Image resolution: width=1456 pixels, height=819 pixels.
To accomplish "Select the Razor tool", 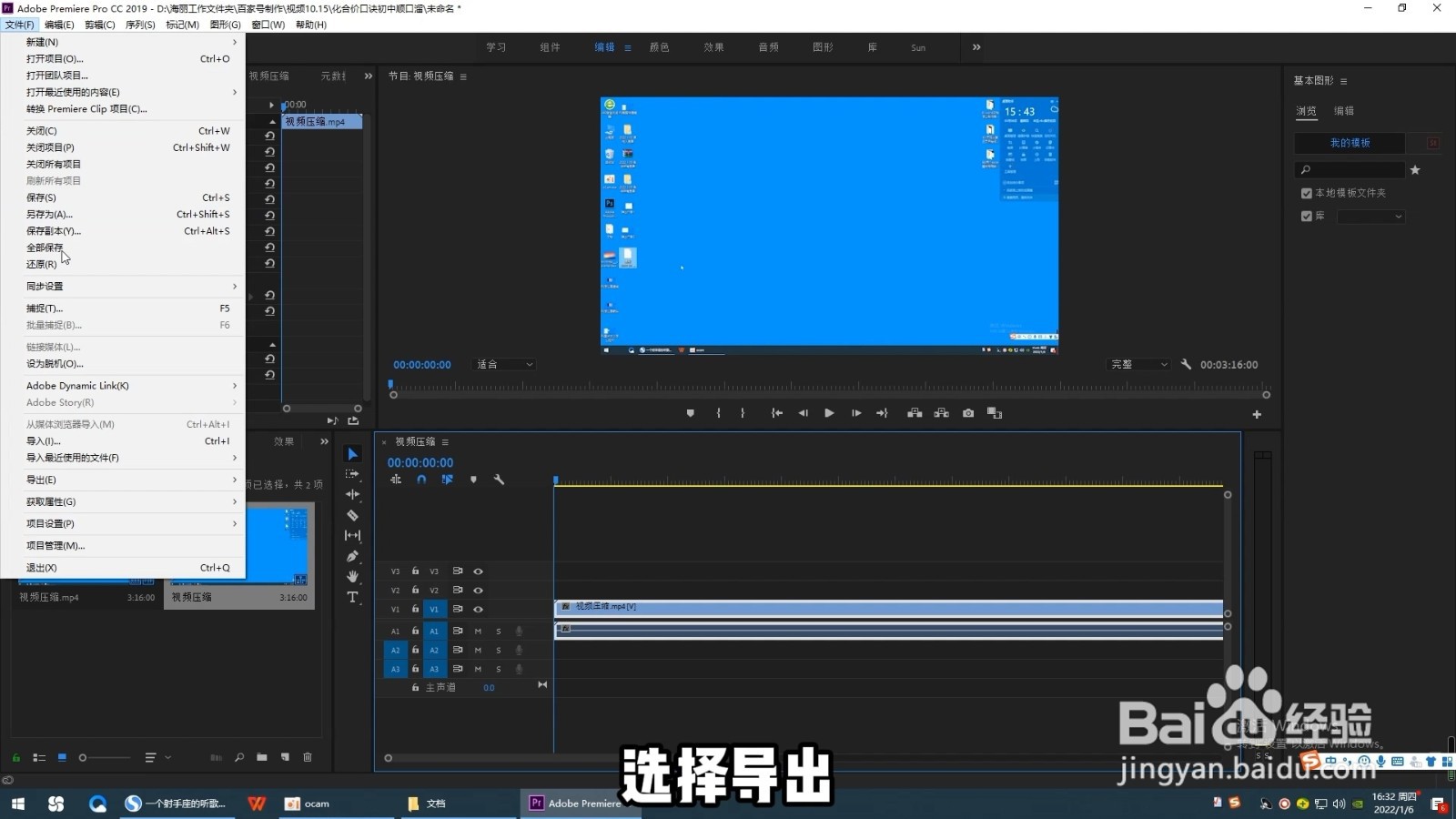I will pos(352,515).
